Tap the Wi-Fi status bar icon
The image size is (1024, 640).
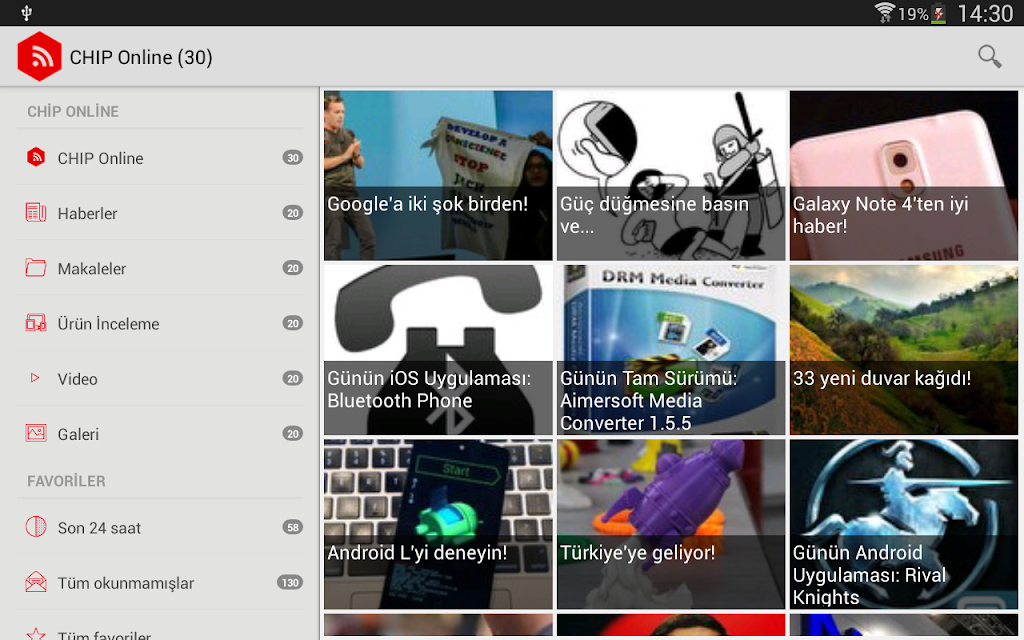click(x=884, y=12)
